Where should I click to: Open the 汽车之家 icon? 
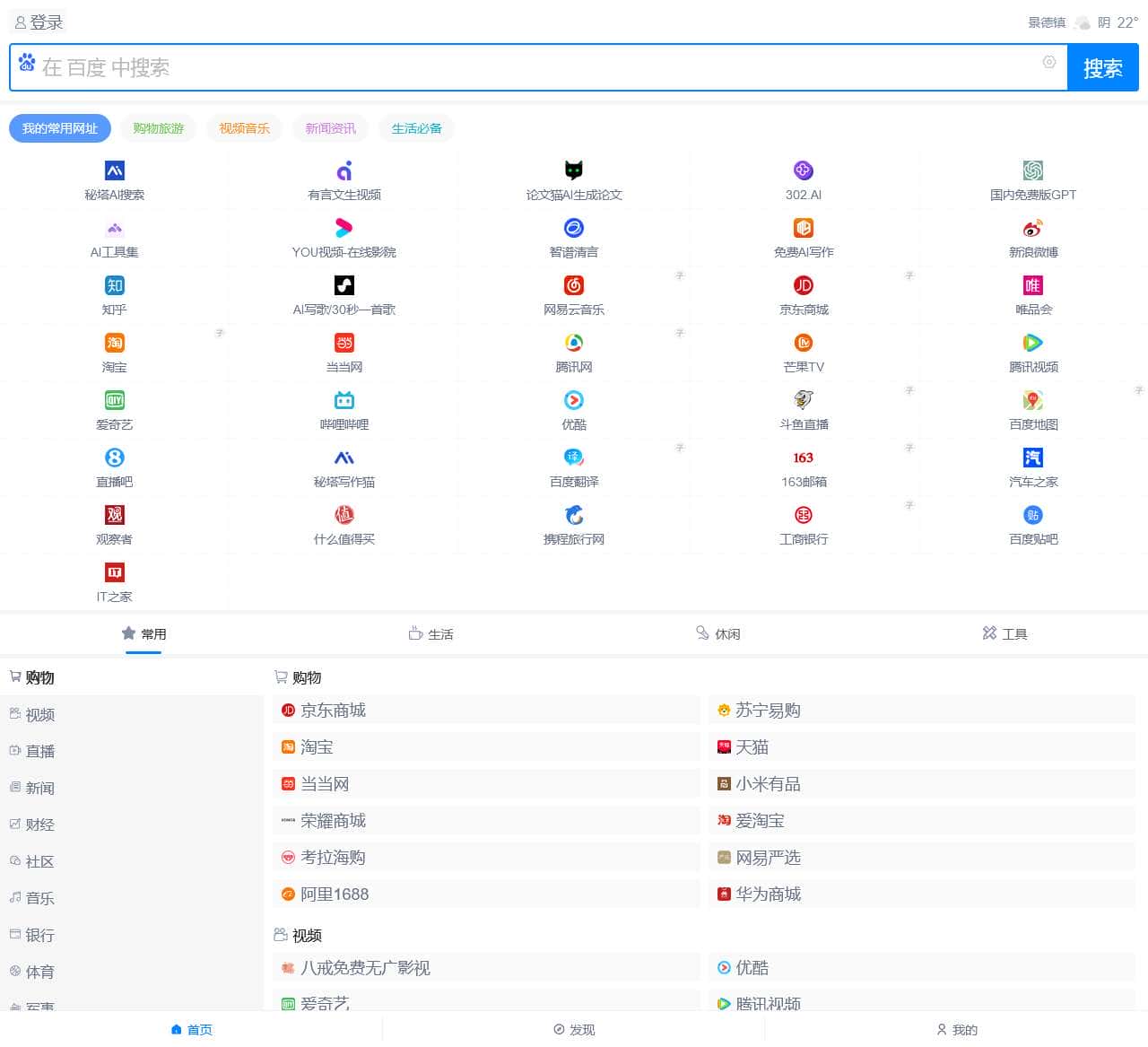(x=1033, y=458)
